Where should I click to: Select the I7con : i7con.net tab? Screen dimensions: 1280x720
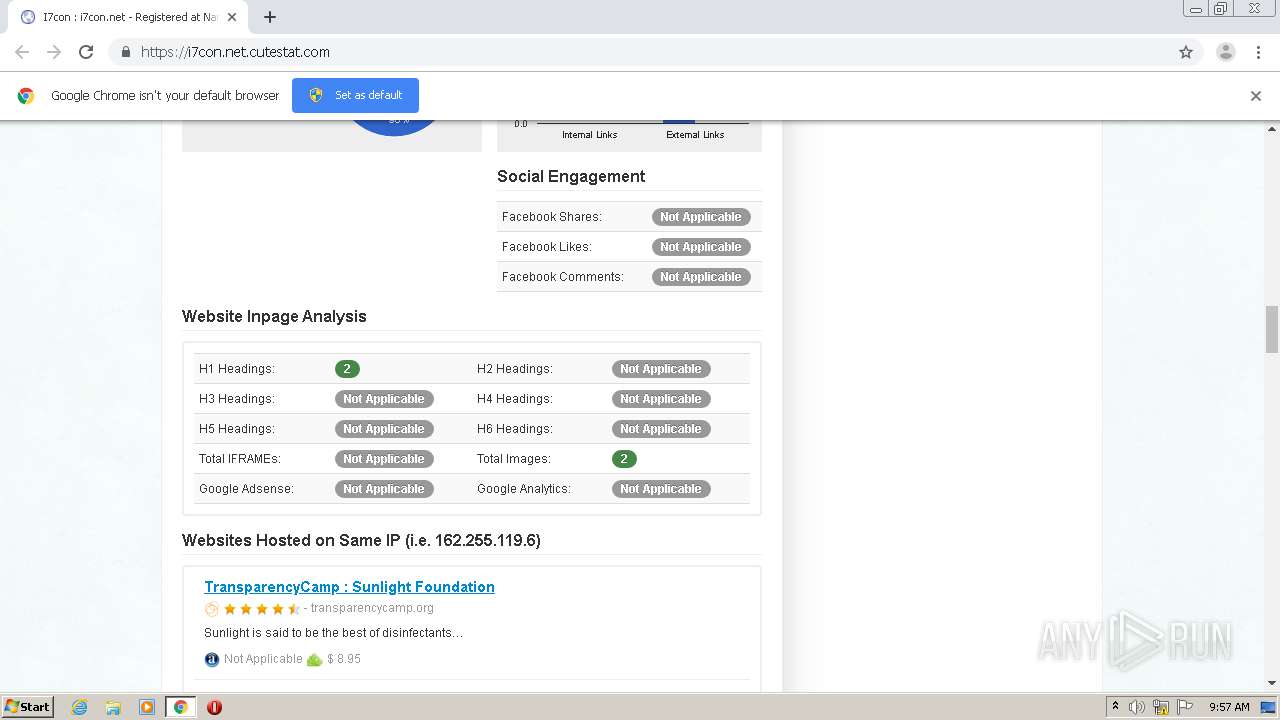(x=130, y=17)
